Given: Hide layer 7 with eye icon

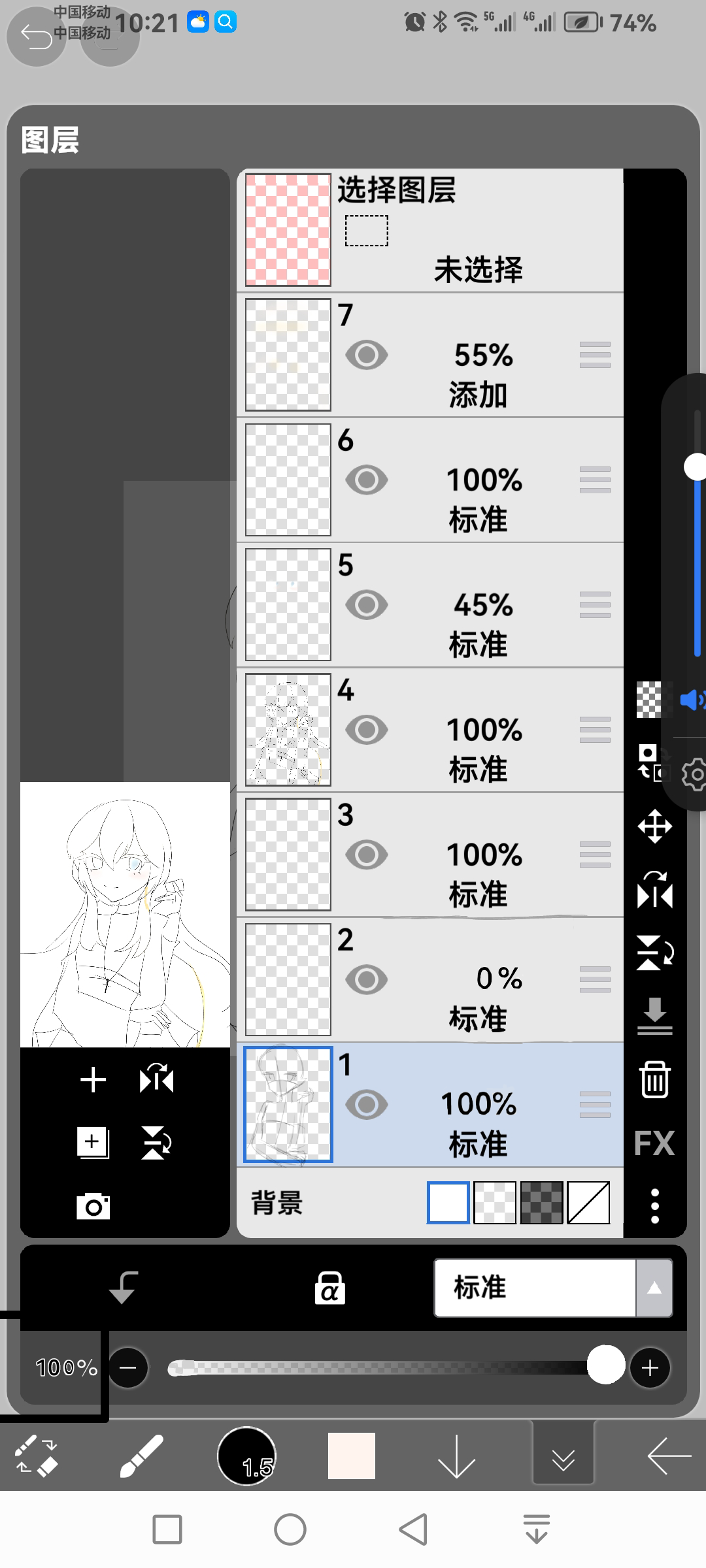Looking at the screenshot, I should pyautogui.click(x=367, y=355).
